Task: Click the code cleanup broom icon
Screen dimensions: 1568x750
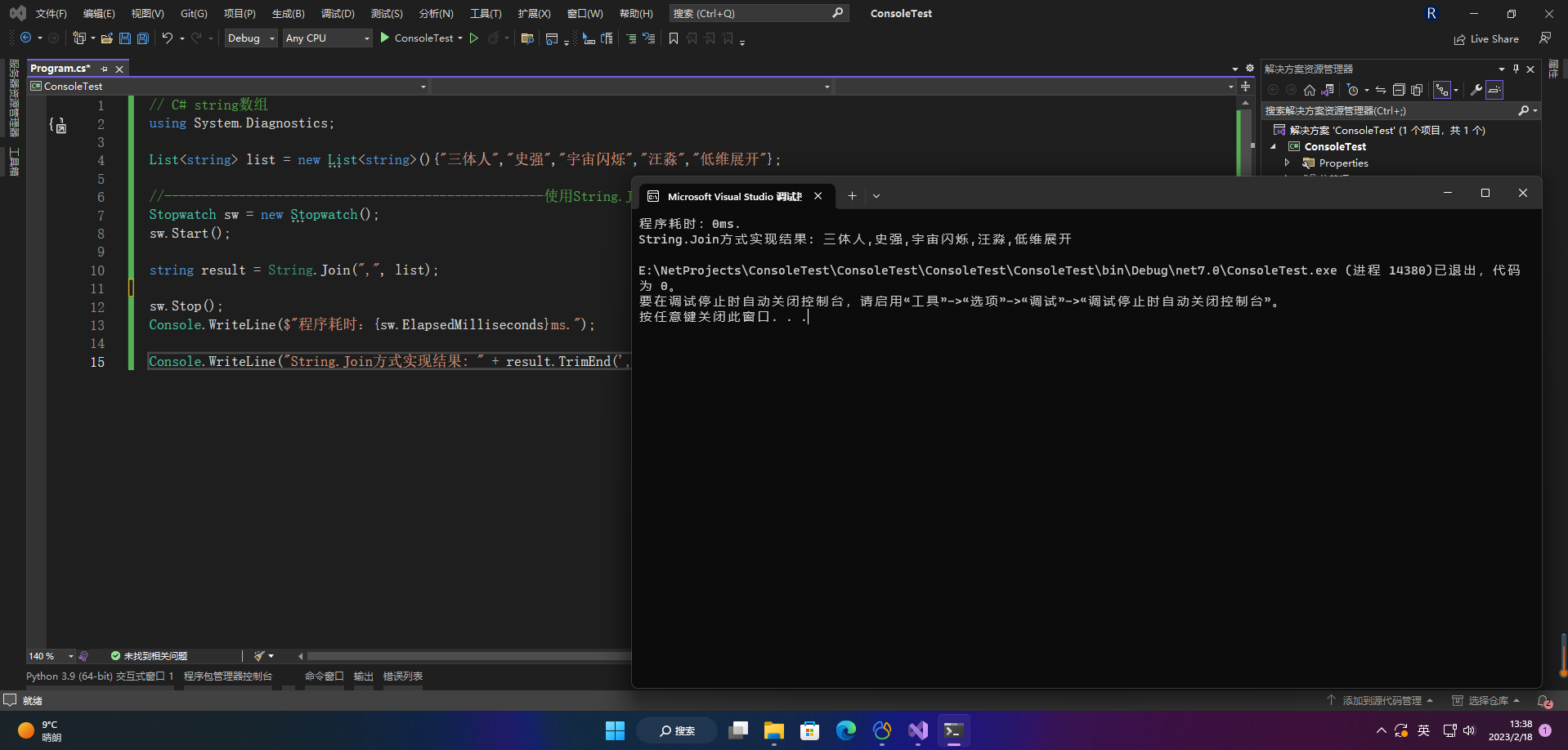Action: click(259, 656)
